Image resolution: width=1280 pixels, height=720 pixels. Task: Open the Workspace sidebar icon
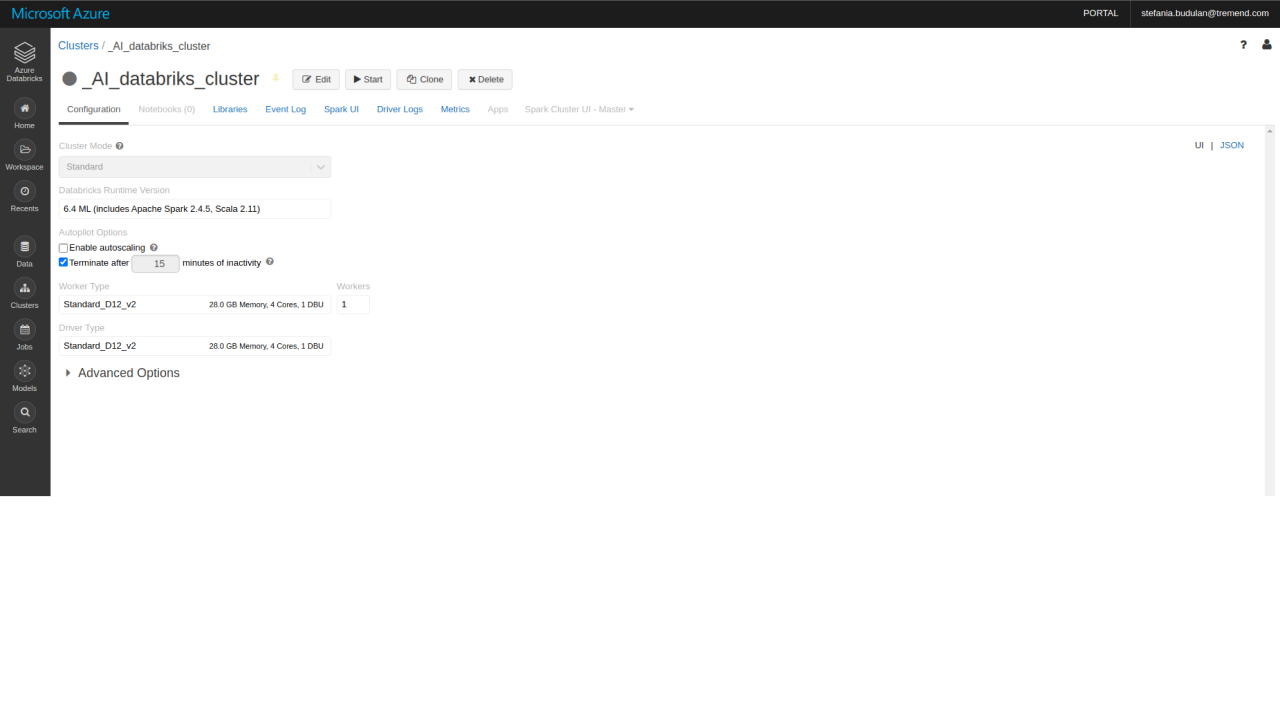25,149
